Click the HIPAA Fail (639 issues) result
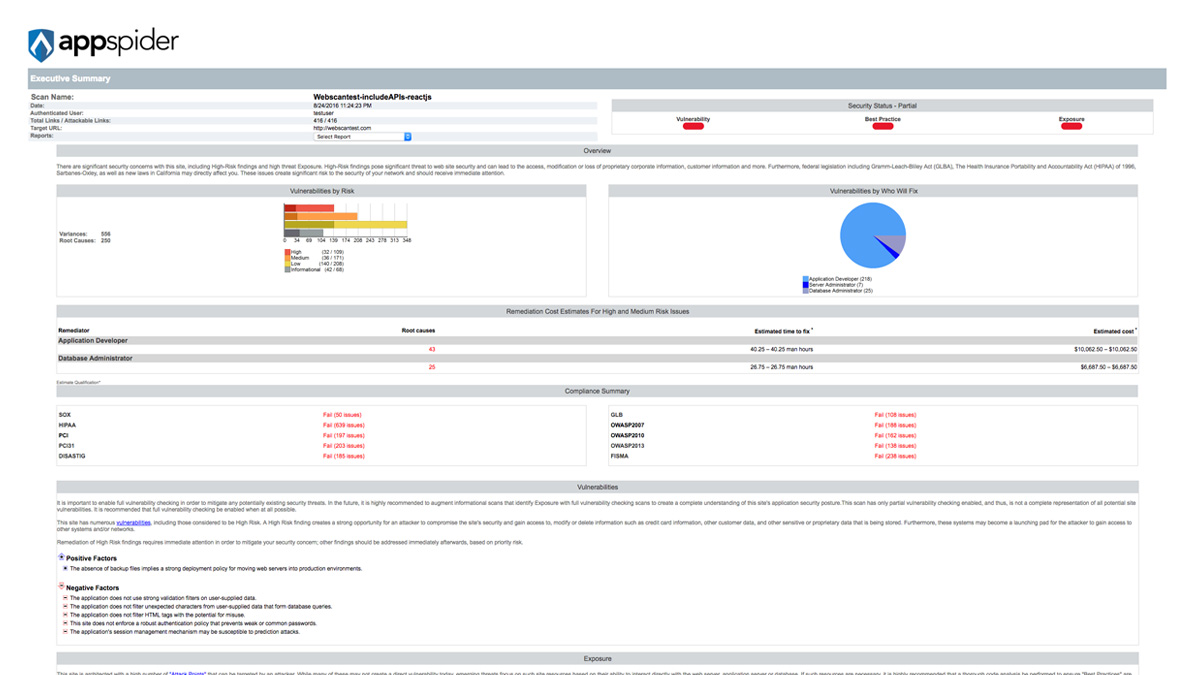Image resolution: width=1200 pixels, height=675 pixels. (342, 425)
